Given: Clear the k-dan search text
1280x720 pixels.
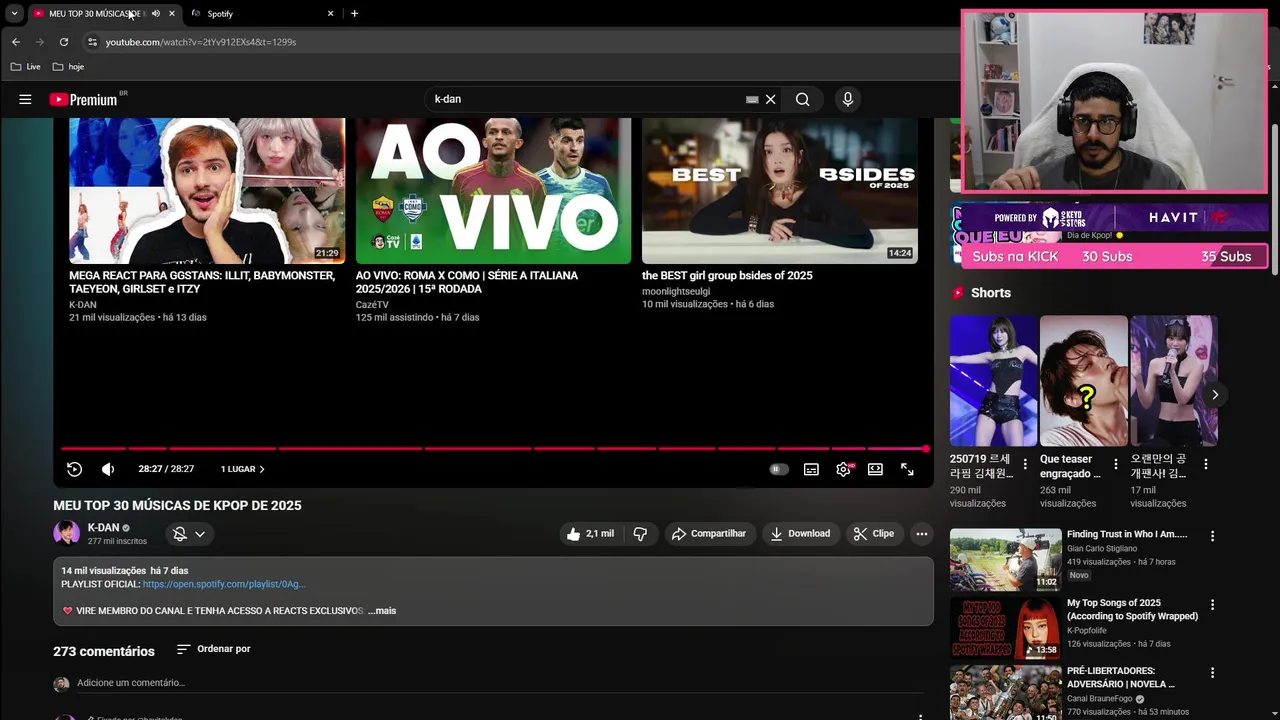Looking at the screenshot, I should point(771,99).
